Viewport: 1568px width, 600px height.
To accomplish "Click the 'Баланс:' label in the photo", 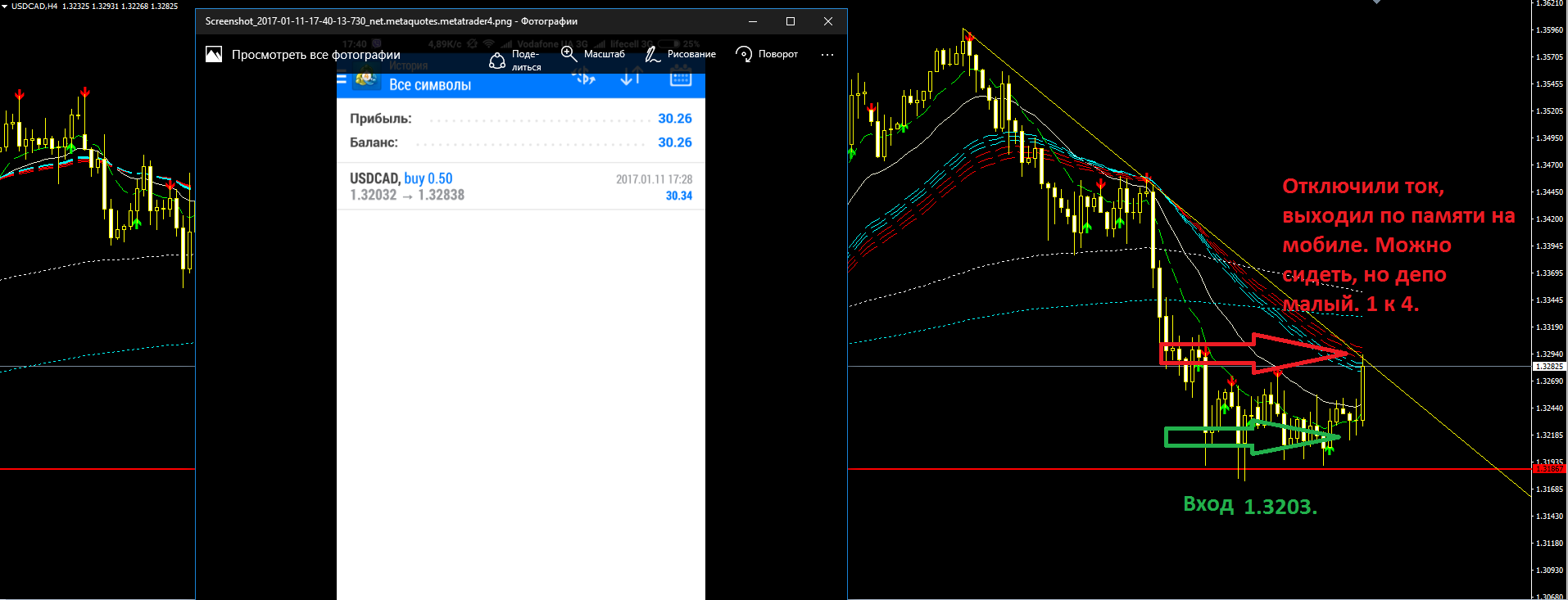I will pos(374,142).
